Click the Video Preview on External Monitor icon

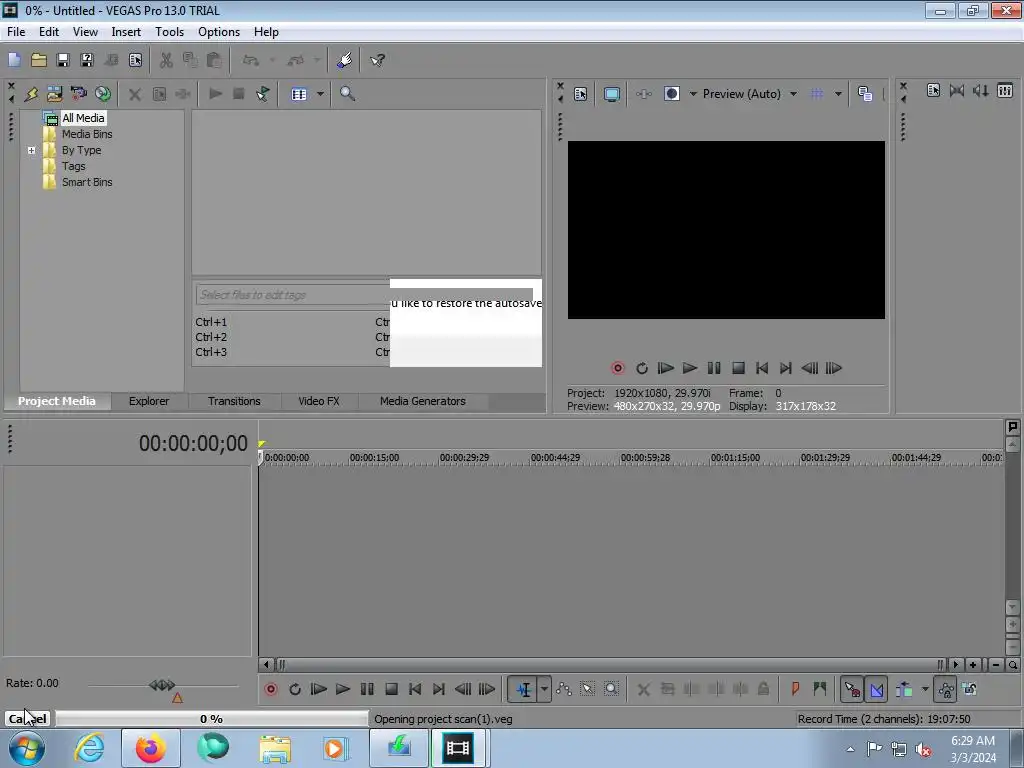612,94
